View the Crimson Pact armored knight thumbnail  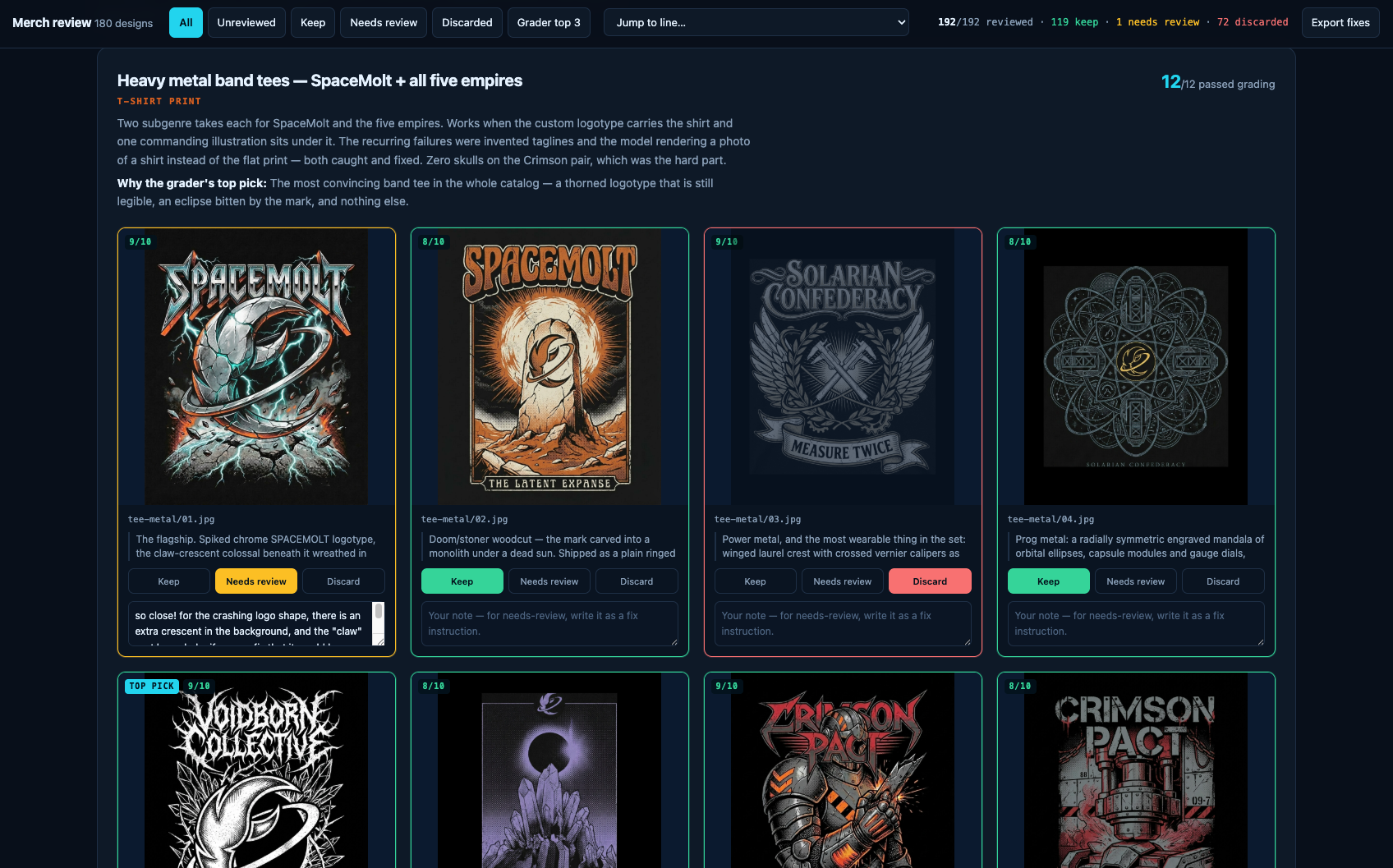(x=843, y=770)
